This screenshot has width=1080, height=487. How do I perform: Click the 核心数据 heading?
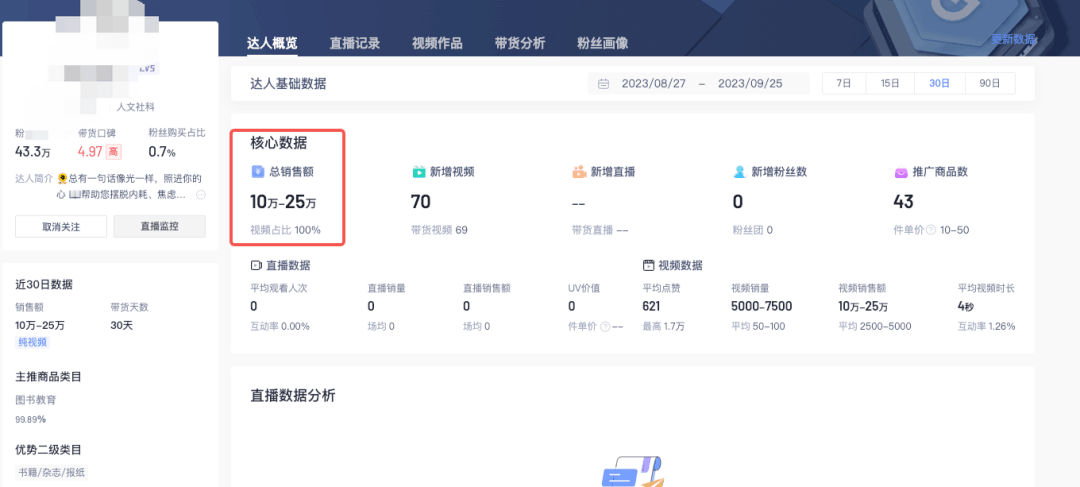(279, 143)
